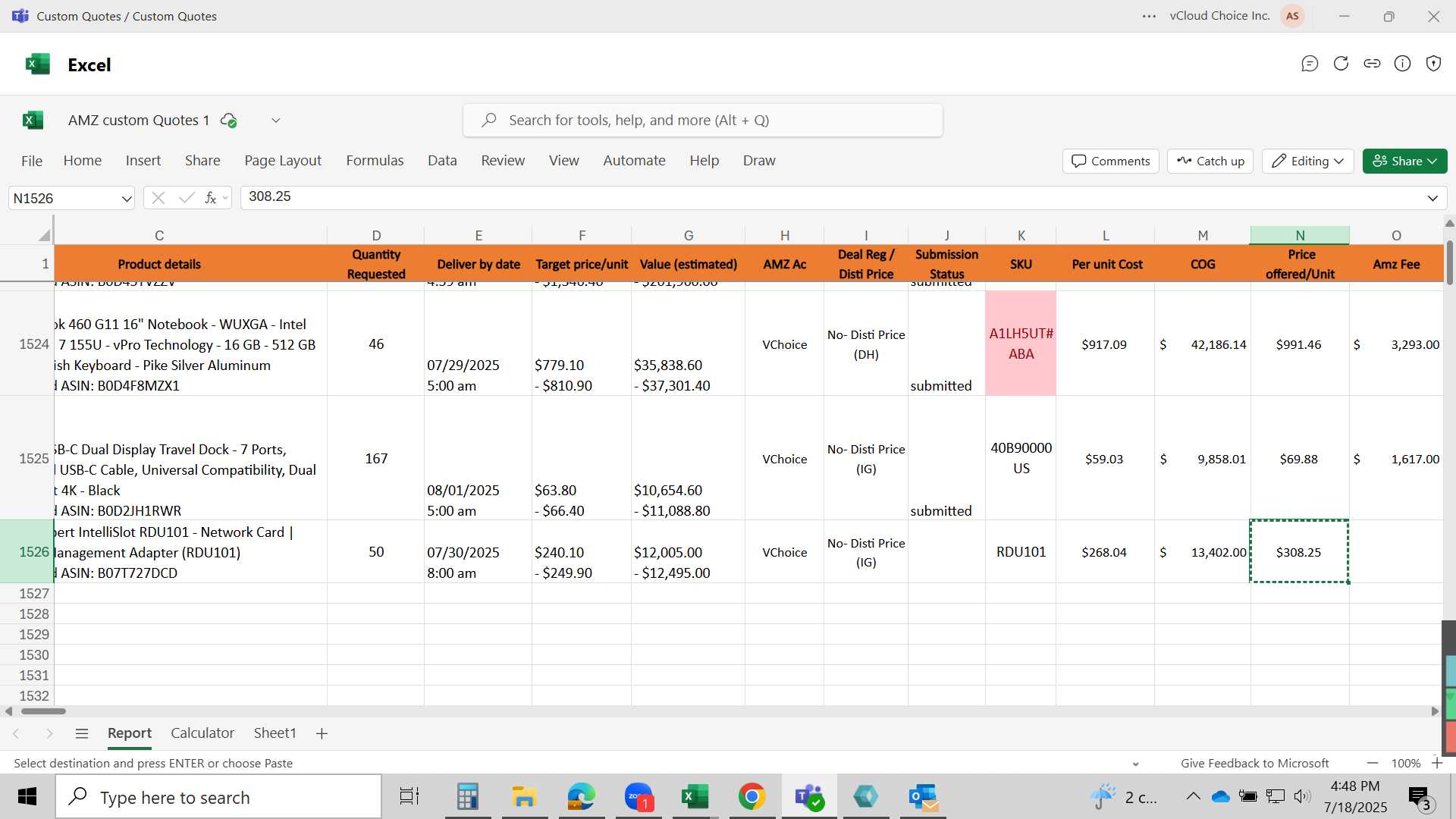
Task: Expand the status bar chevron
Action: coord(1135,764)
